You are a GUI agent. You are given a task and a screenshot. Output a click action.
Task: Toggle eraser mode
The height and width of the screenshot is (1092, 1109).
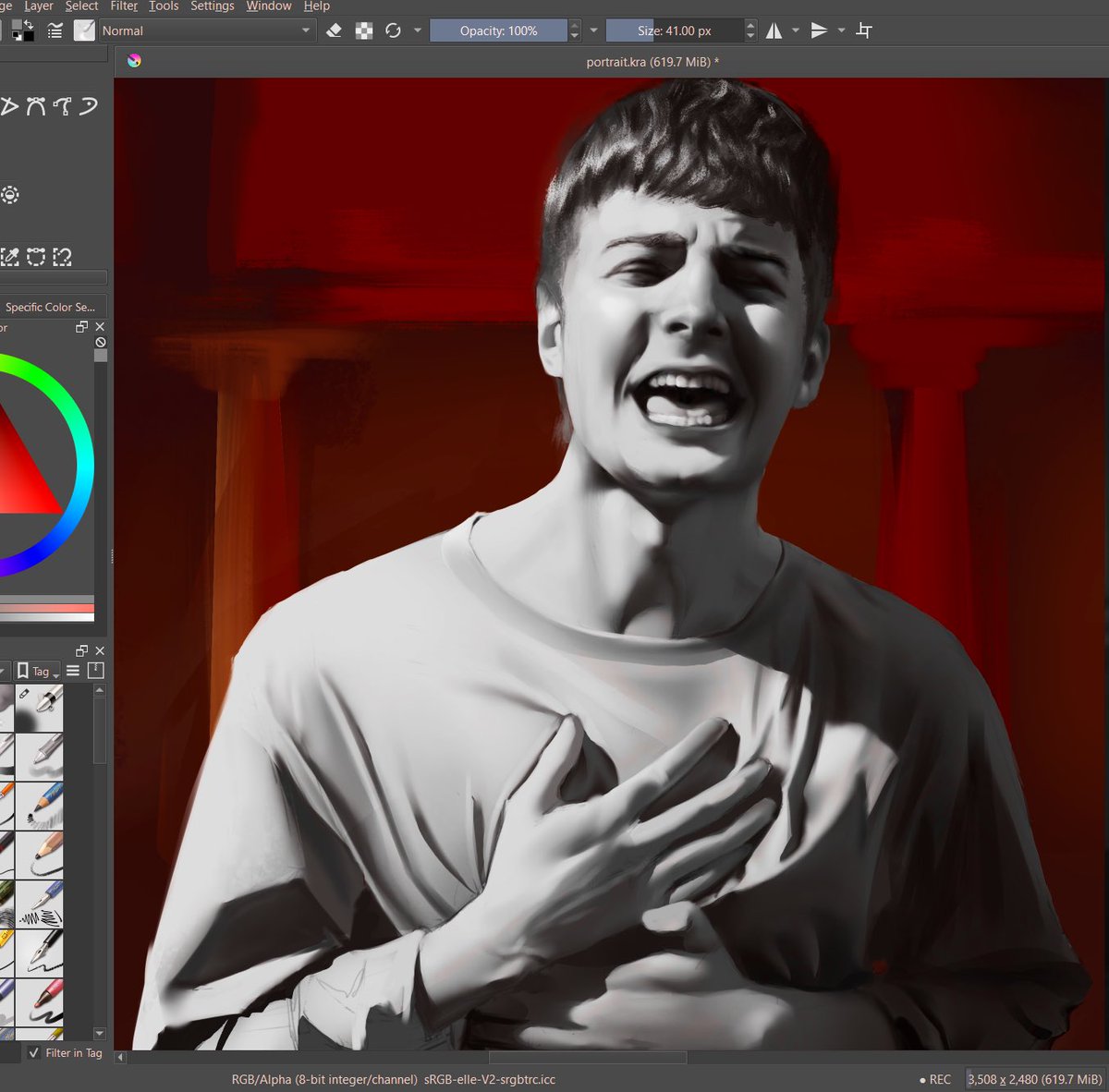[335, 30]
